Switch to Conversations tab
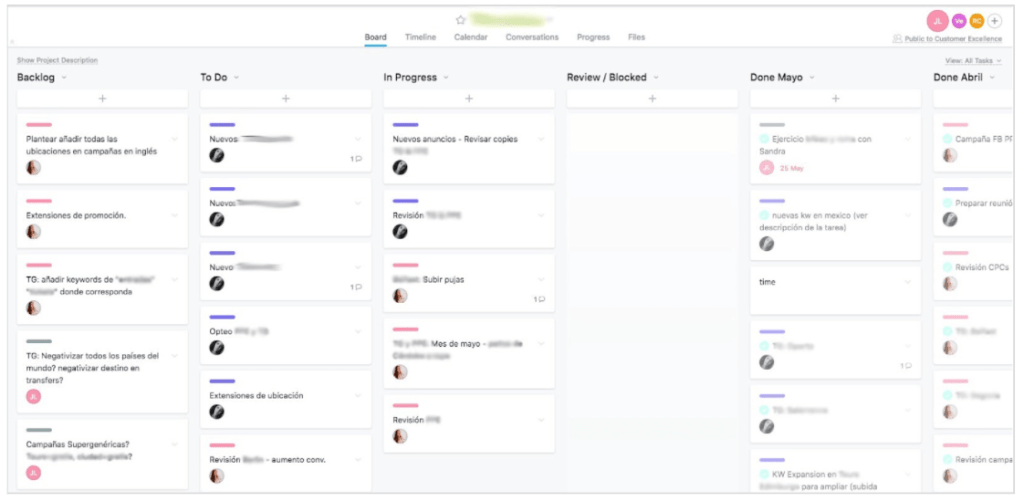 coord(532,38)
